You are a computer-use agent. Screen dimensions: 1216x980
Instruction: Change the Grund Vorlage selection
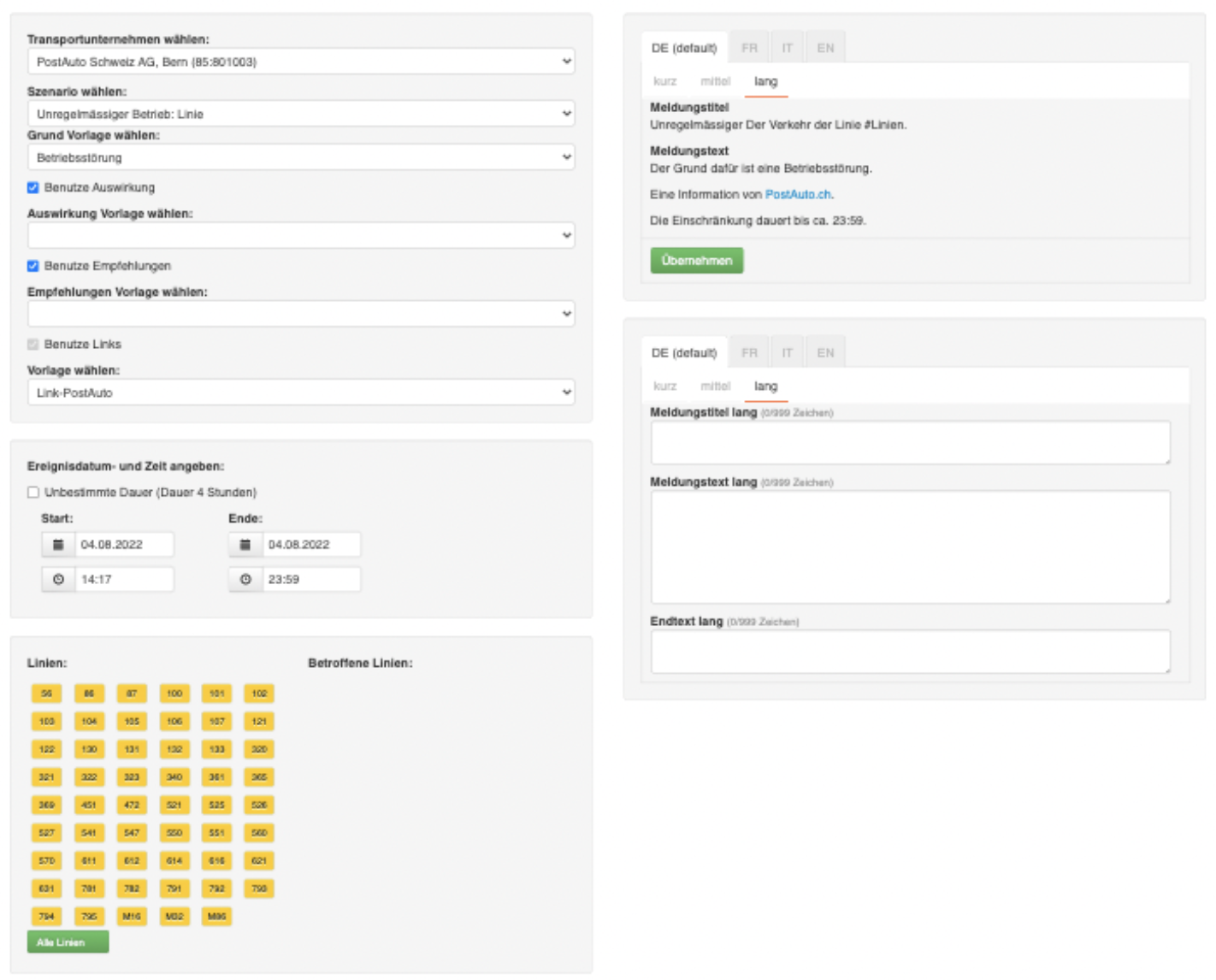pyautogui.click(x=300, y=156)
